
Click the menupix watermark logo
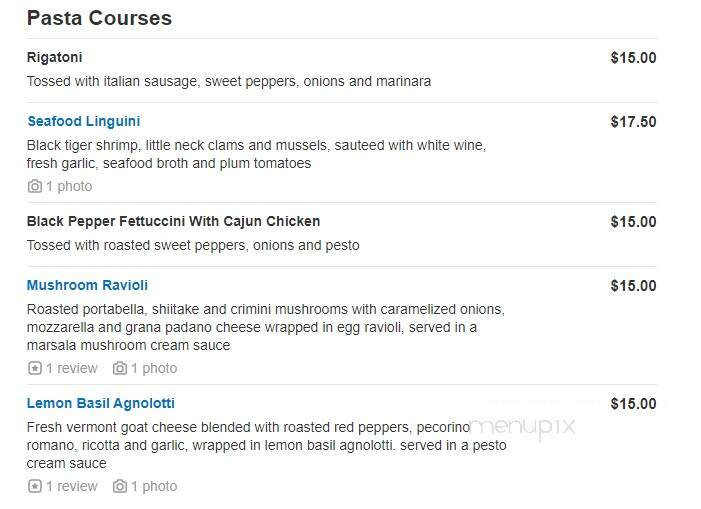click(x=523, y=427)
